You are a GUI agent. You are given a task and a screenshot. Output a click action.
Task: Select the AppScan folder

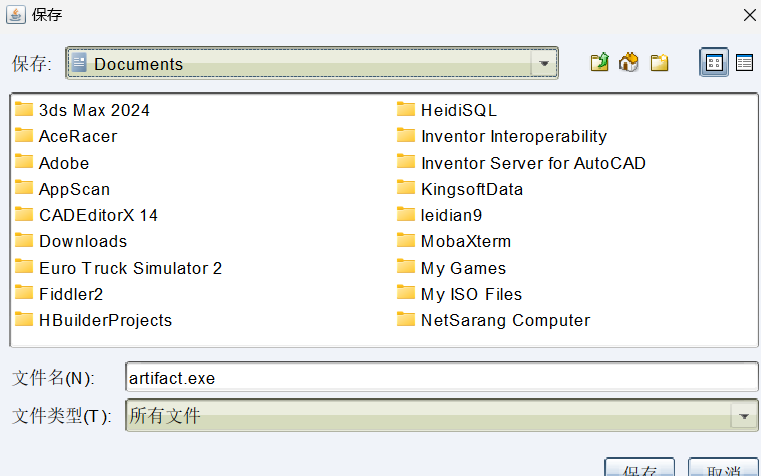click(63, 189)
